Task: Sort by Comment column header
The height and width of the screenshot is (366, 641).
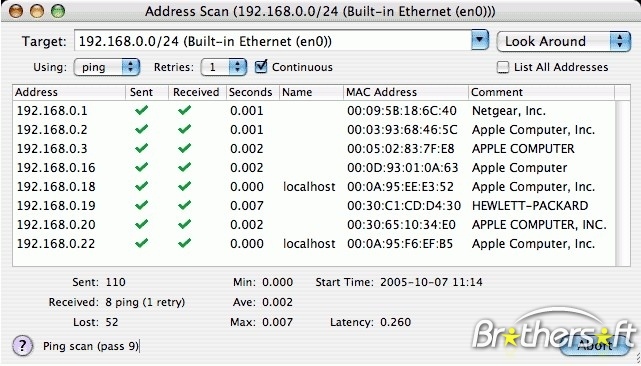Action: (541, 92)
